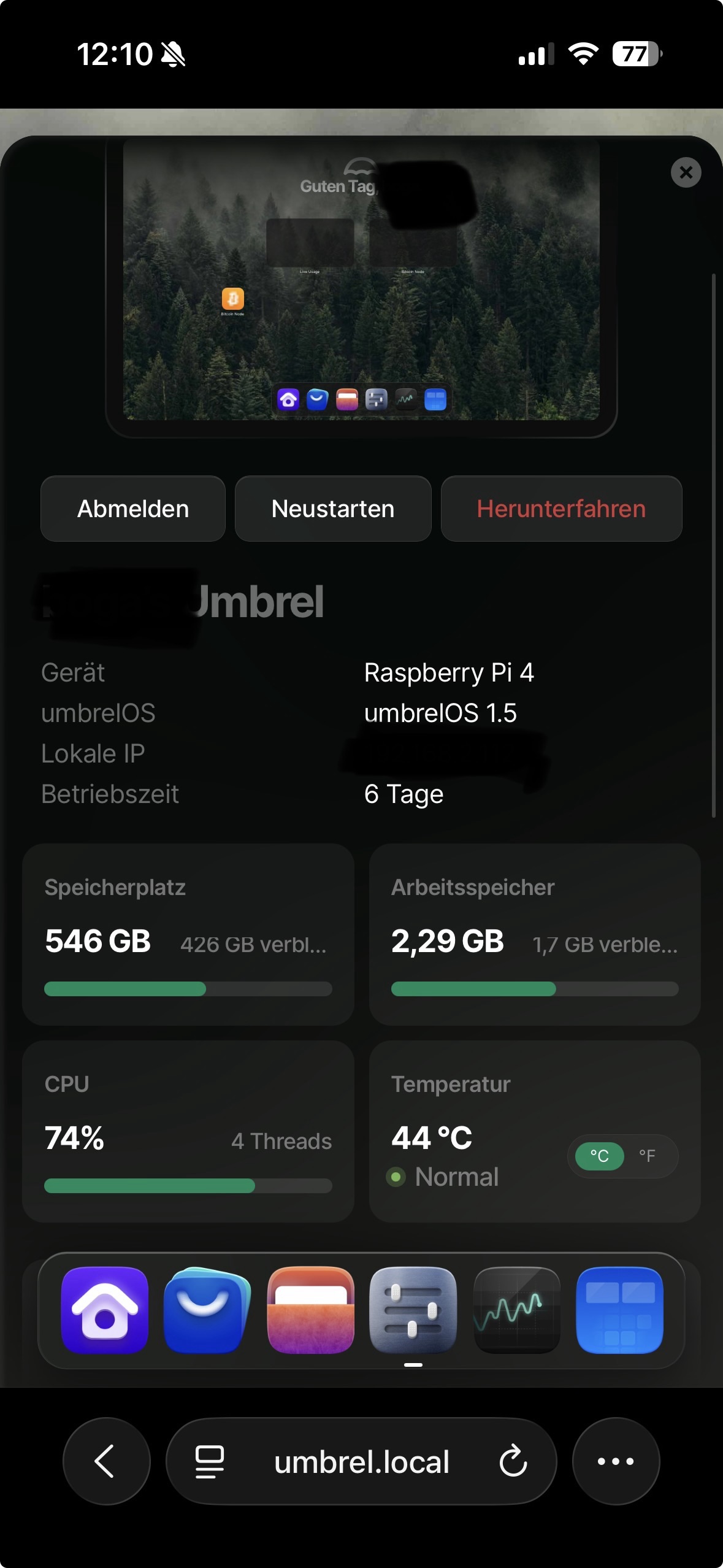Click the Speicherplatz usage bar
Screen dimensions: 723x1568
188,988
